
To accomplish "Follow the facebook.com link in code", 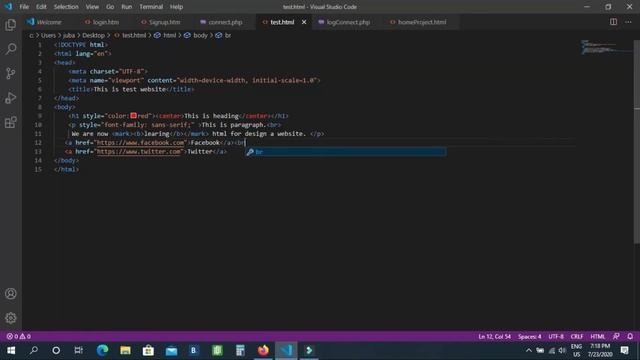I will point(140,142).
